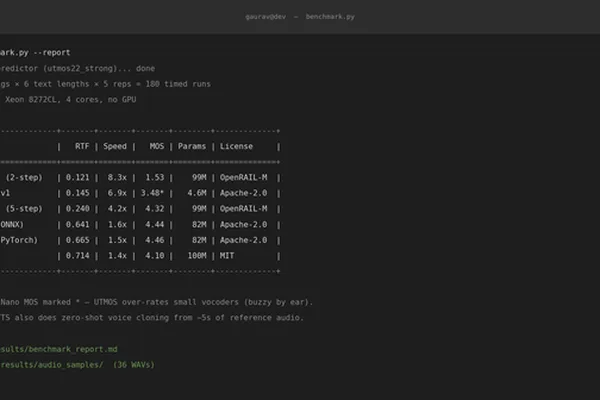Select the 0.121 RTF value

(77, 178)
